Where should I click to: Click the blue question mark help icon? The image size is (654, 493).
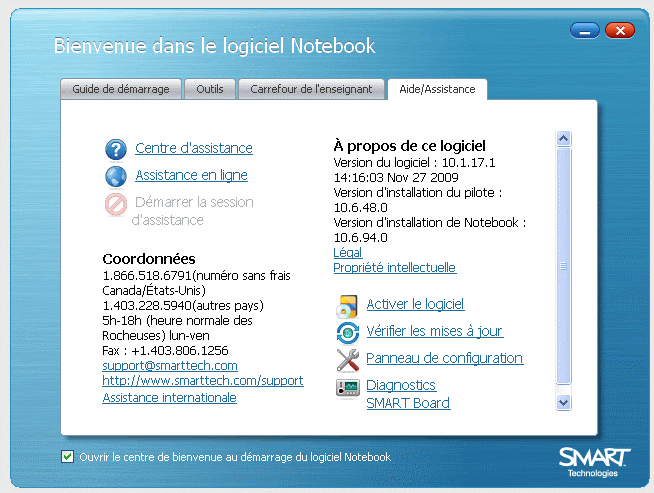coord(116,149)
